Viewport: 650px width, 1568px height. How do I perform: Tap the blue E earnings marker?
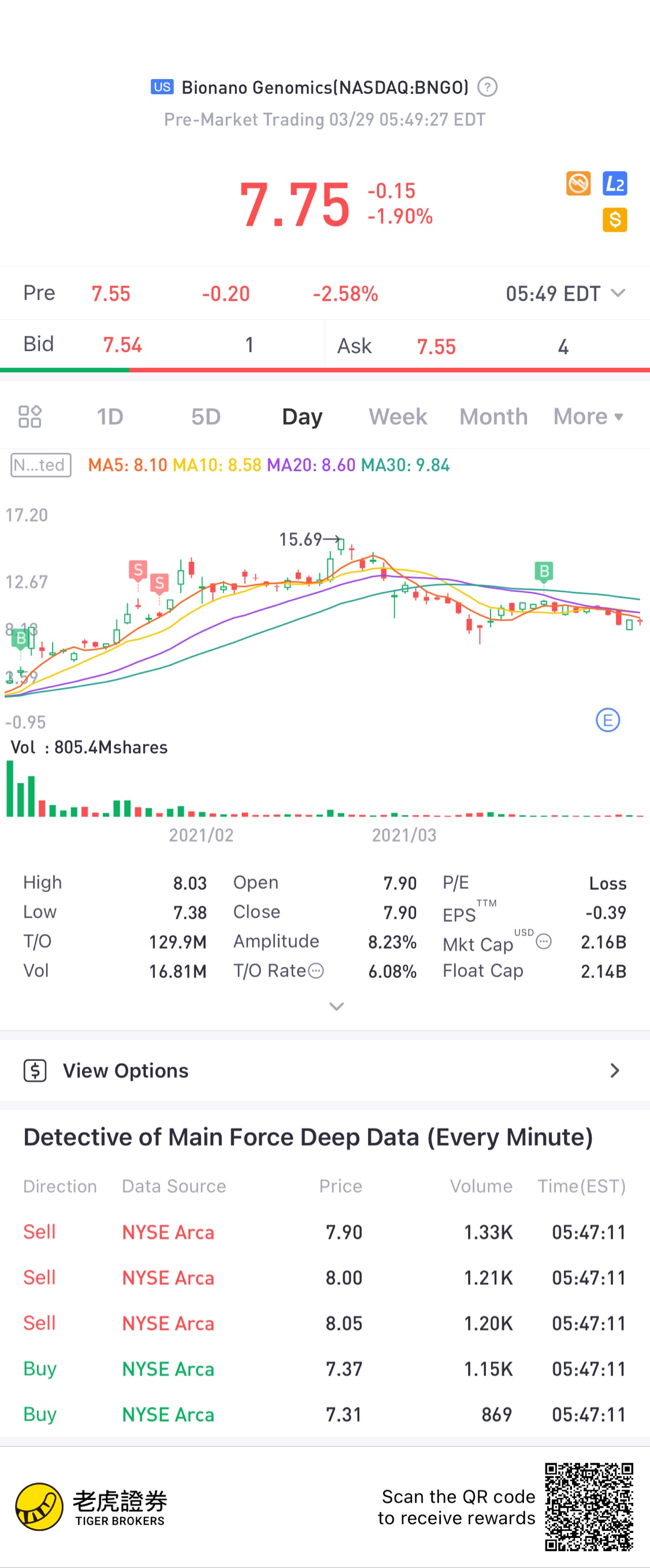pos(607,720)
